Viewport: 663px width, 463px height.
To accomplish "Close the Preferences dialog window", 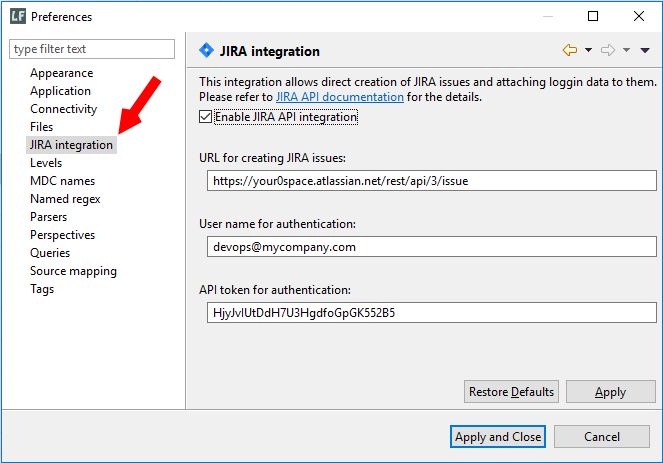I will [639, 16].
